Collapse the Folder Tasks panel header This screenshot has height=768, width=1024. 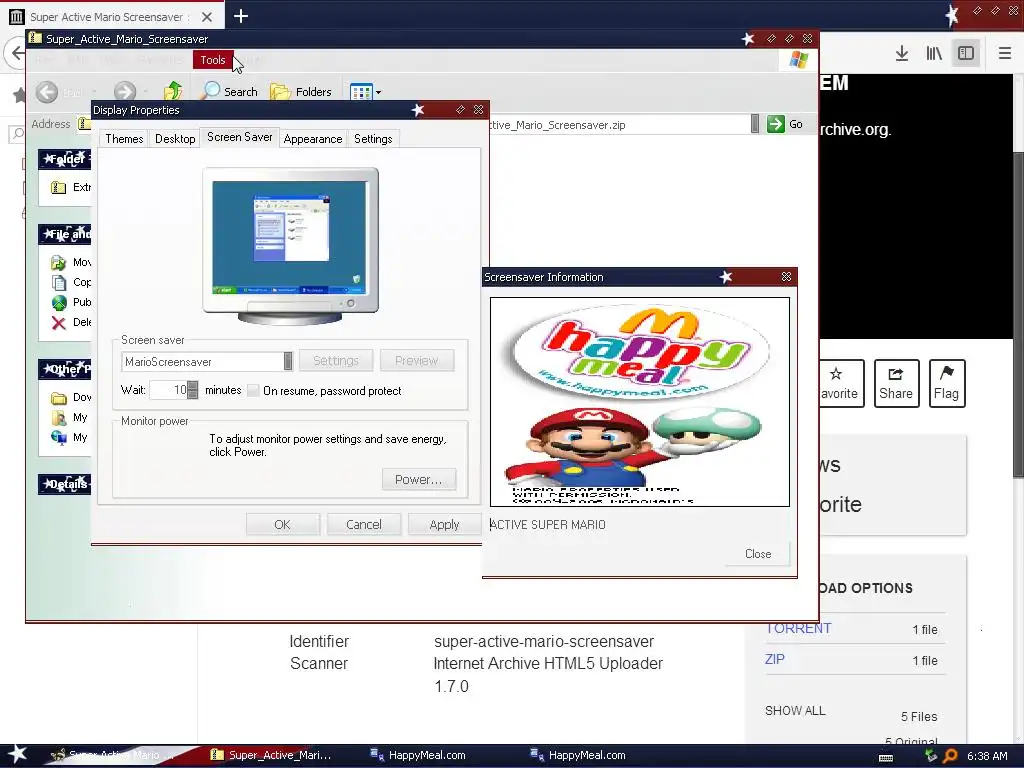tap(64, 159)
